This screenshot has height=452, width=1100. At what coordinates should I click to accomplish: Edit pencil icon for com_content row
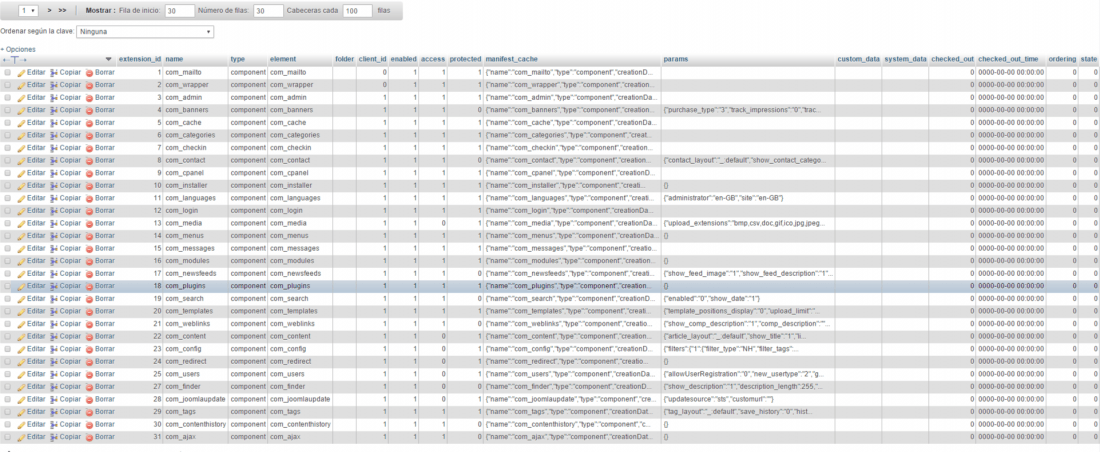click(21, 337)
